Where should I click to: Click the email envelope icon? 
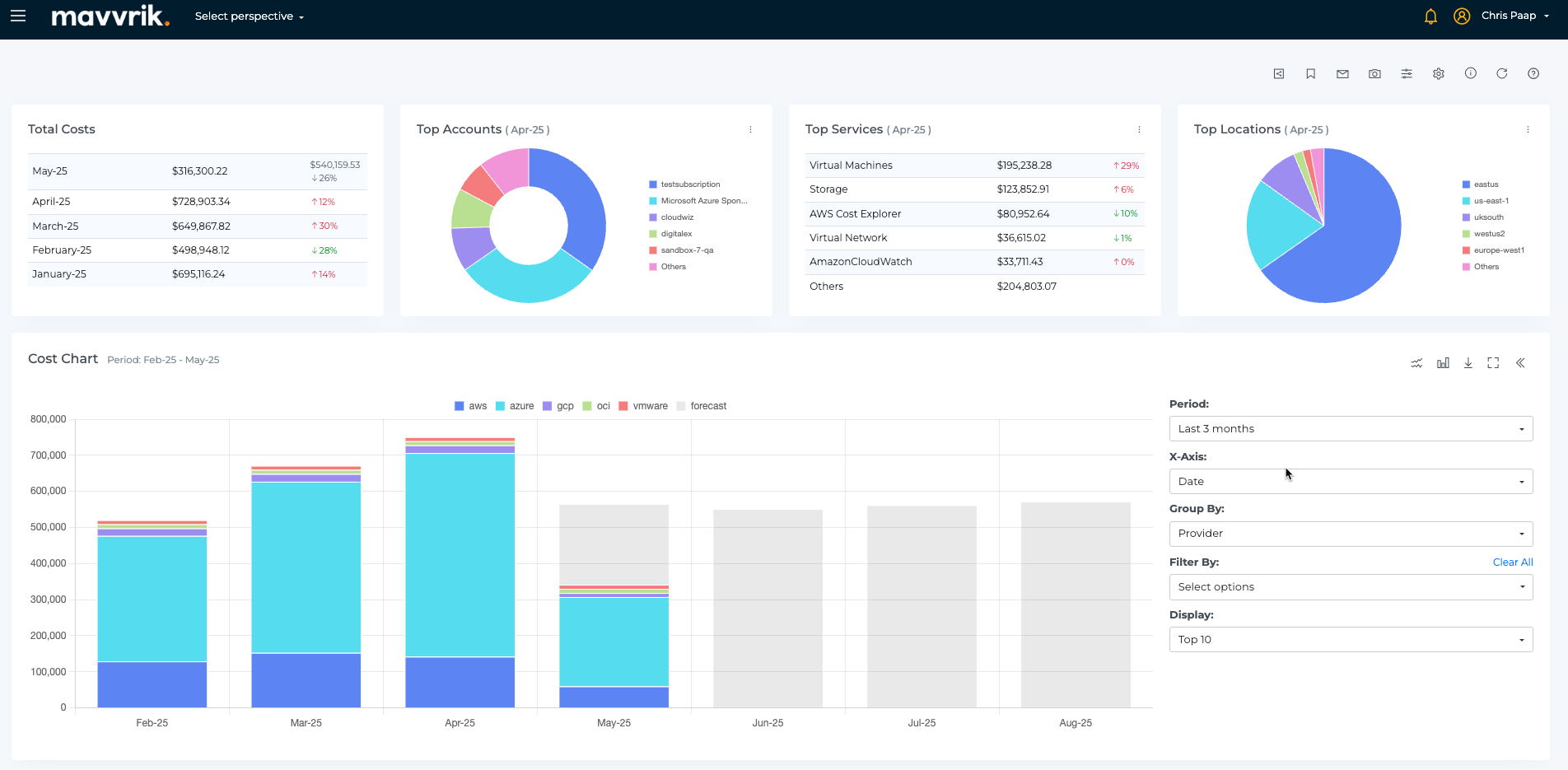click(1342, 74)
